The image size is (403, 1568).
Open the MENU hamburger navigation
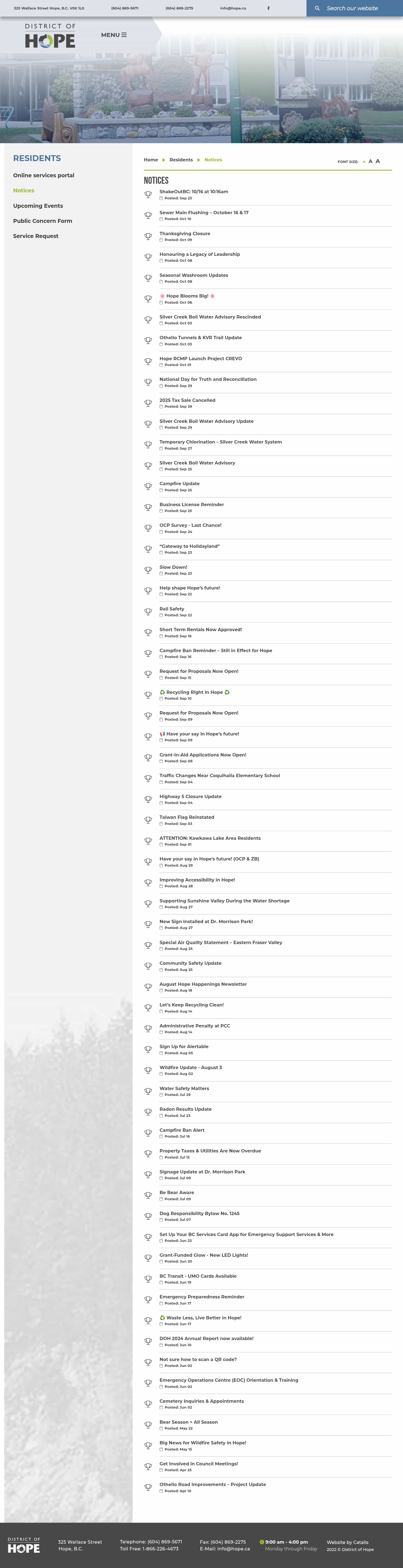click(114, 35)
